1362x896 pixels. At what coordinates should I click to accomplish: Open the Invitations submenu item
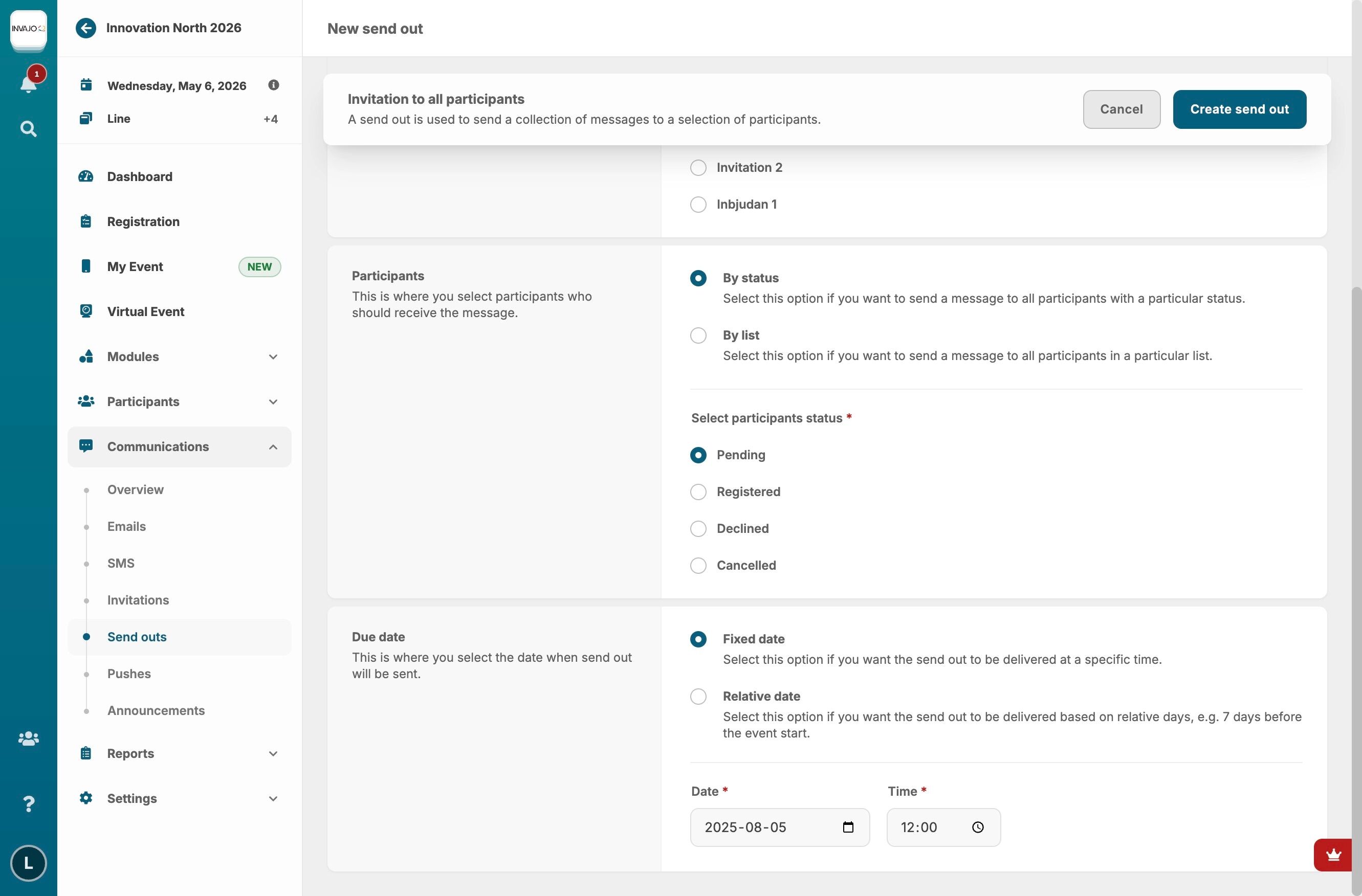click(x=138, y=599)
